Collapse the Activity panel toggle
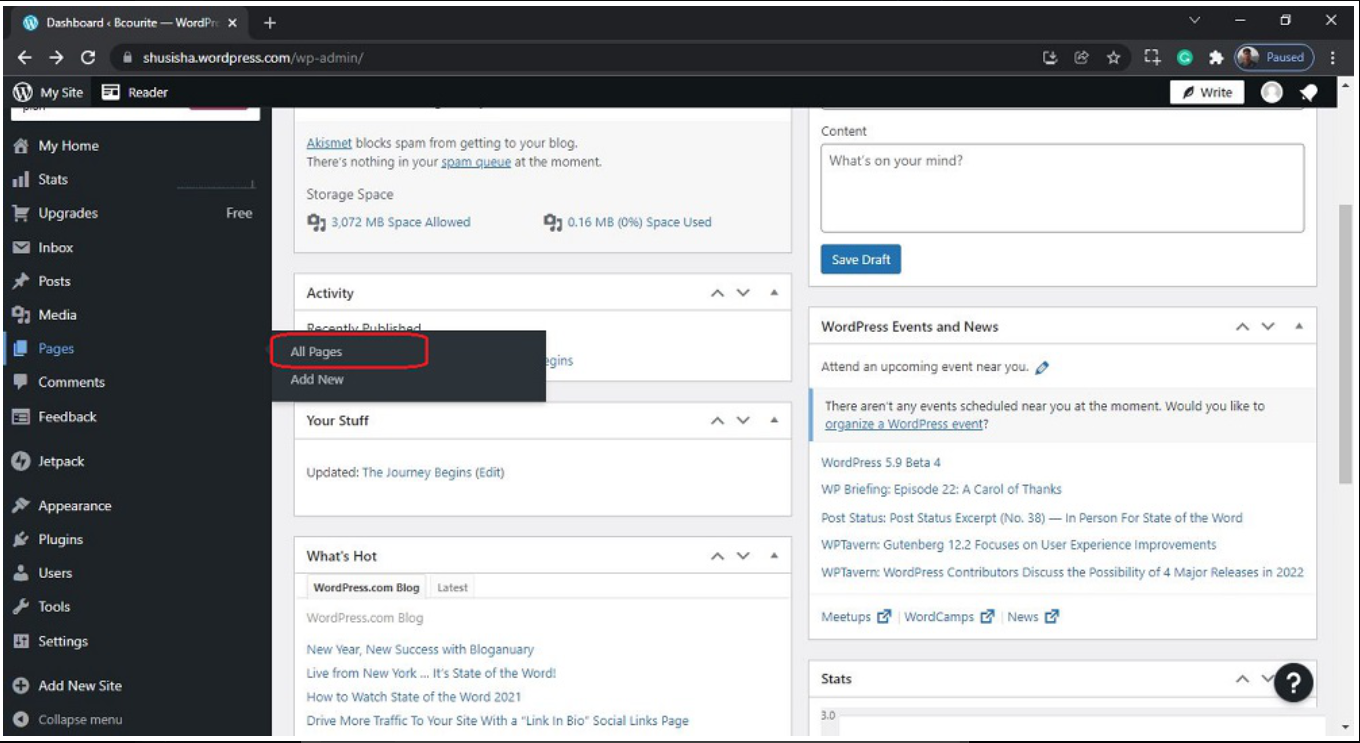 coord(774,293)
